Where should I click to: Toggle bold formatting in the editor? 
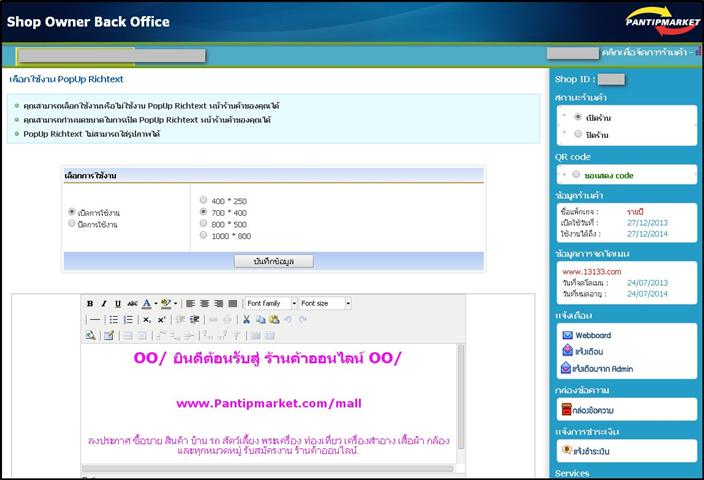(90, 304)
